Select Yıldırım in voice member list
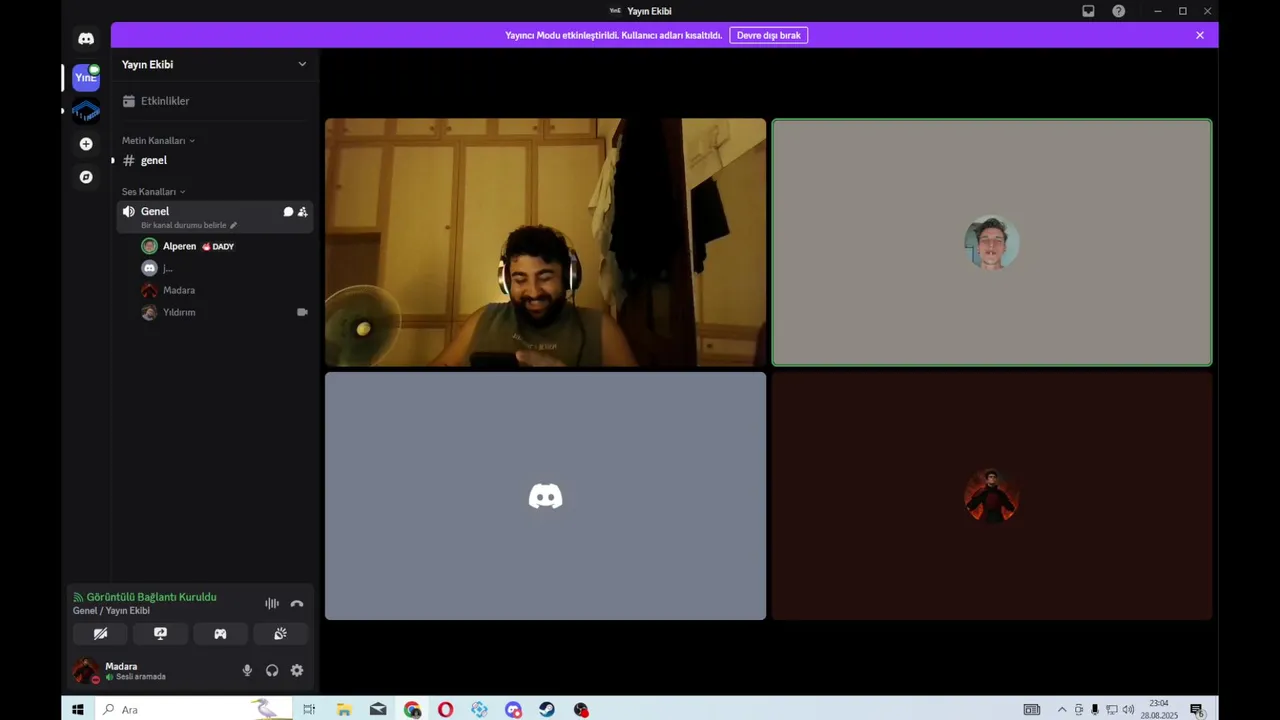The height and width of the screenshot is (720, 1280). (225, 312)
